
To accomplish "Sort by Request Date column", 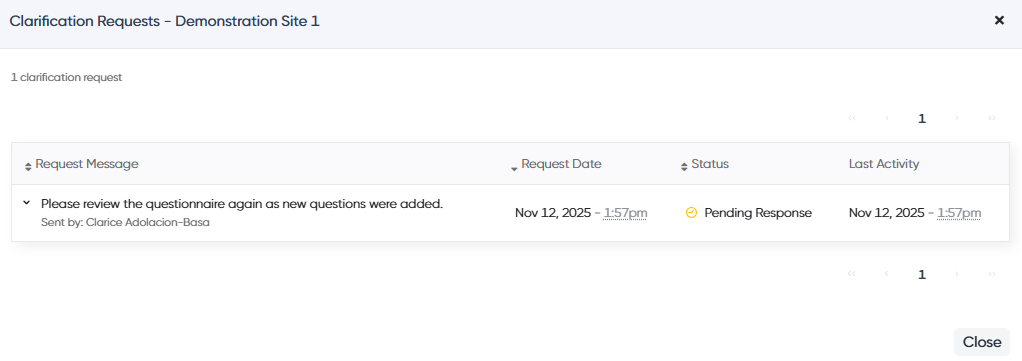I will [x=556, y=164].
